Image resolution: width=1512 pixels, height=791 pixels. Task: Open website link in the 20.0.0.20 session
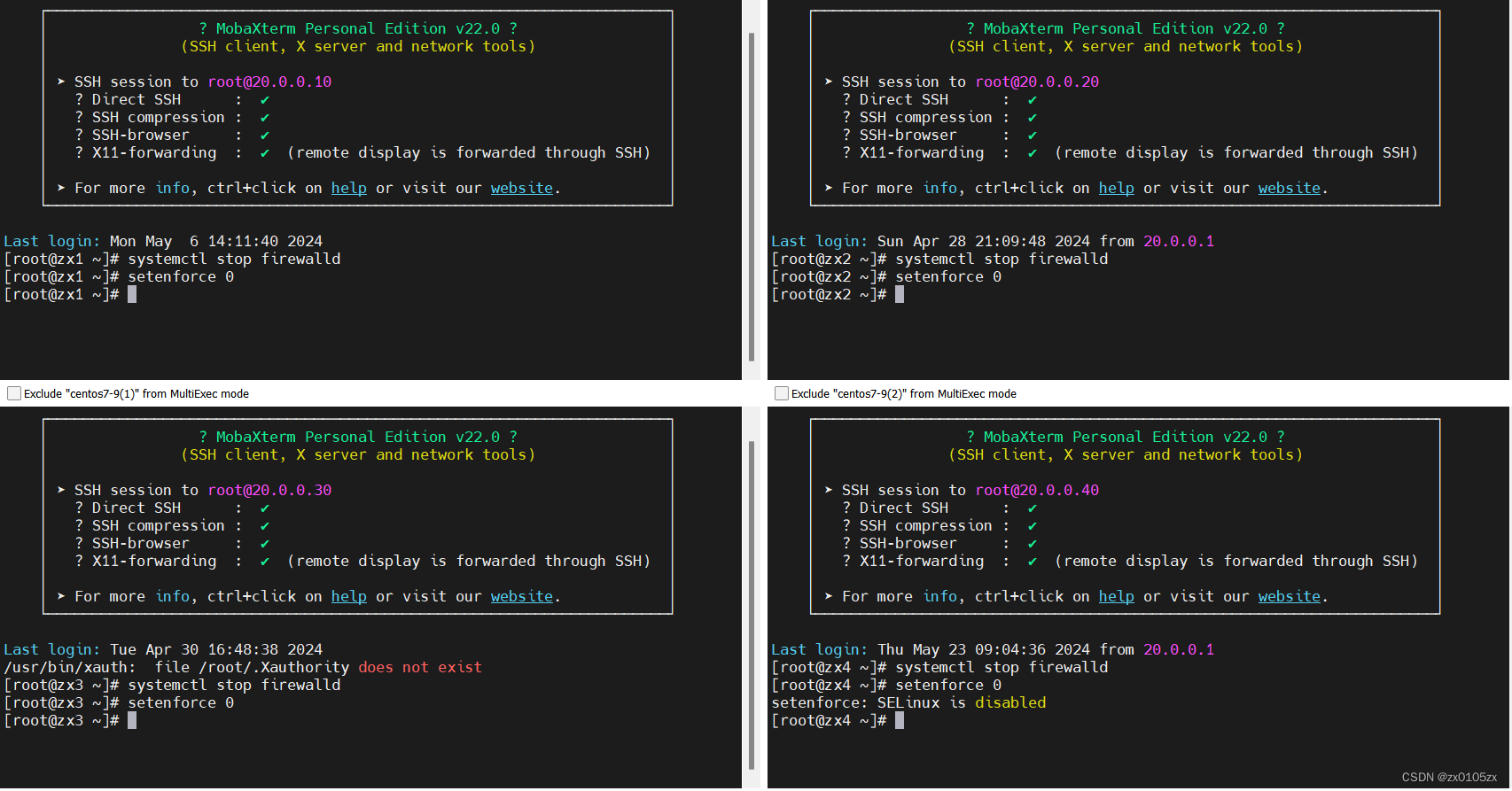coord(1290,189)
